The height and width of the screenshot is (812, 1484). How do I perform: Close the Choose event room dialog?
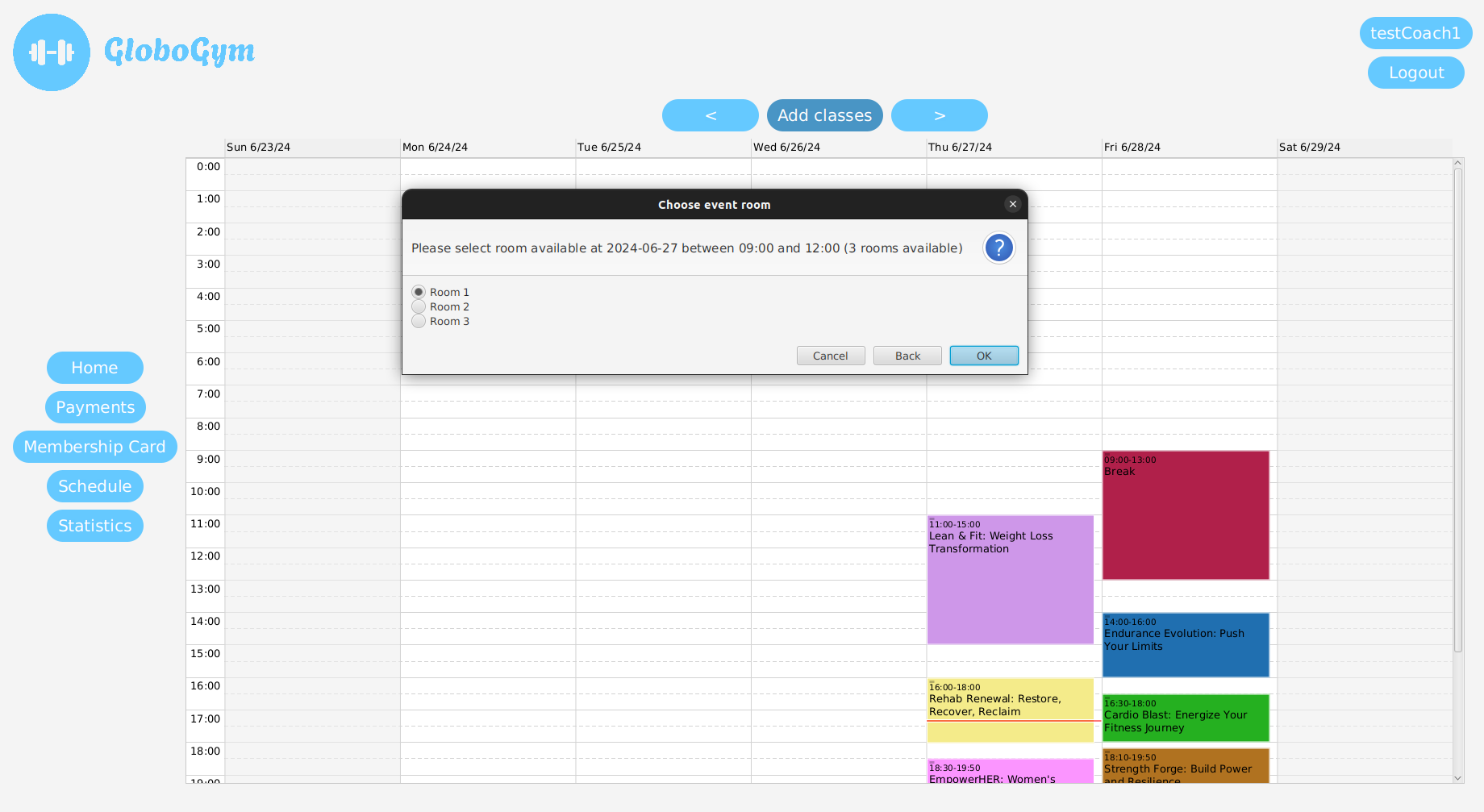click(x=1012, y=205)
